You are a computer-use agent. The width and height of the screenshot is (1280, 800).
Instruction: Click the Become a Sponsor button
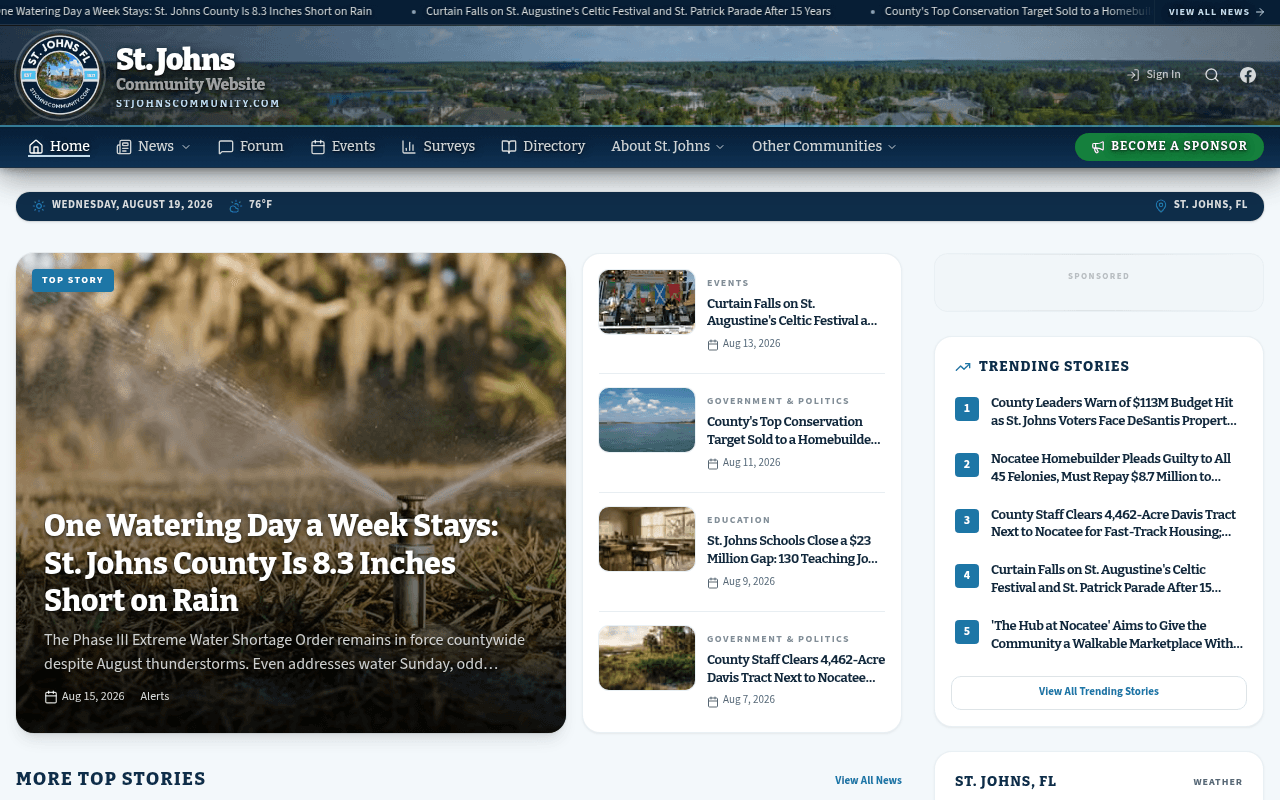[1169, 147]
